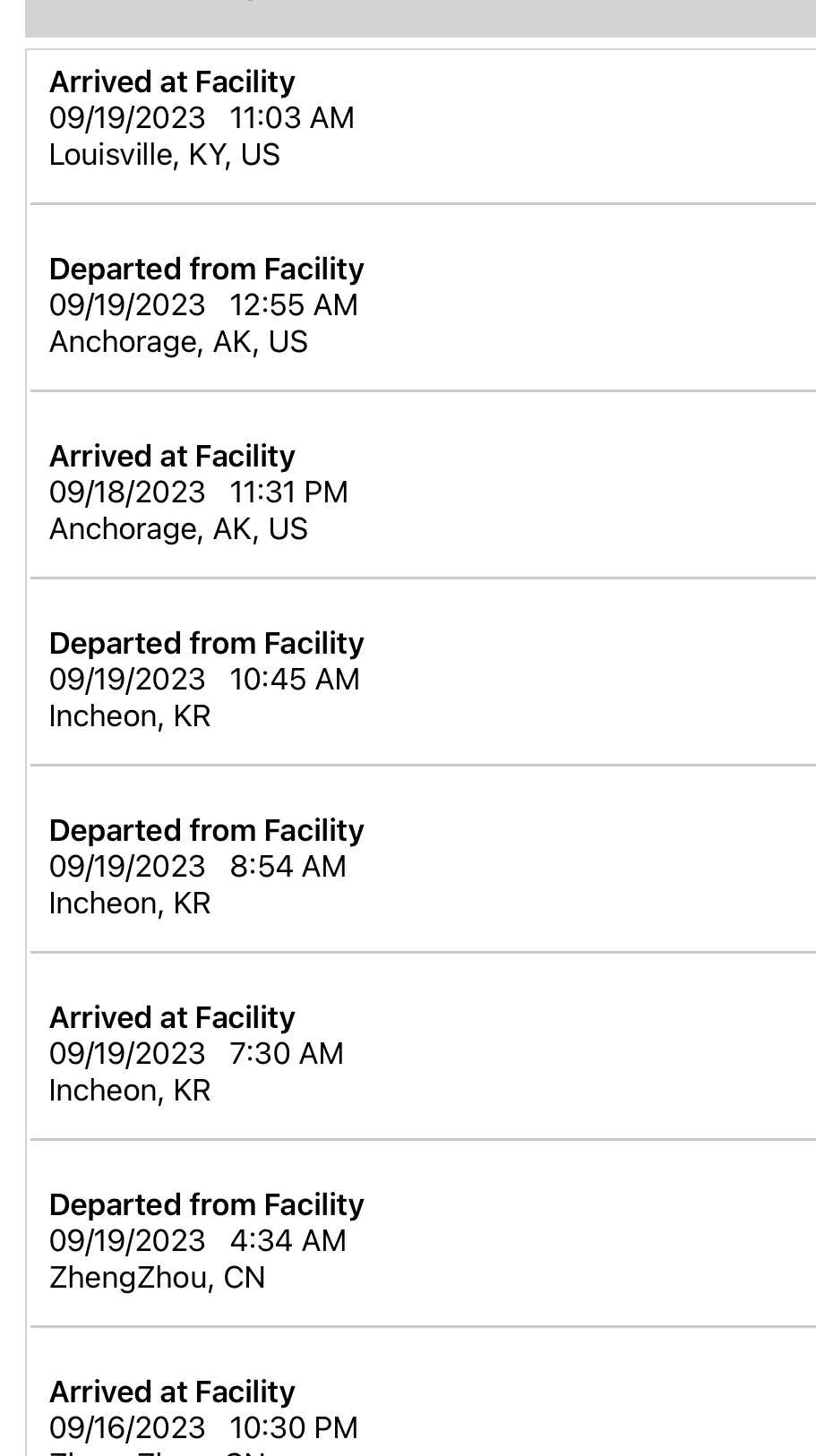Tap the Anchorage, AK, US departure location
816x1456 pixels.
pyautogui.click(x=178, y=342)
